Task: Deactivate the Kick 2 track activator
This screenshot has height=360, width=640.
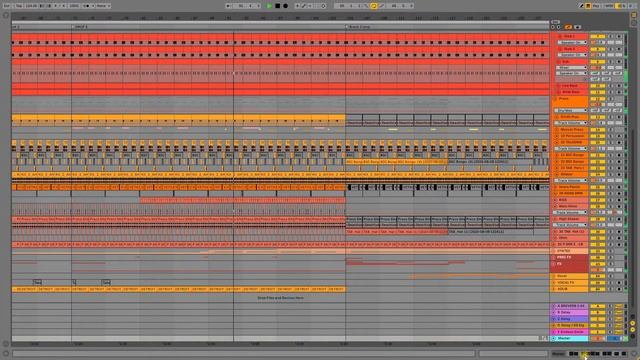Action: click(597, 49)
